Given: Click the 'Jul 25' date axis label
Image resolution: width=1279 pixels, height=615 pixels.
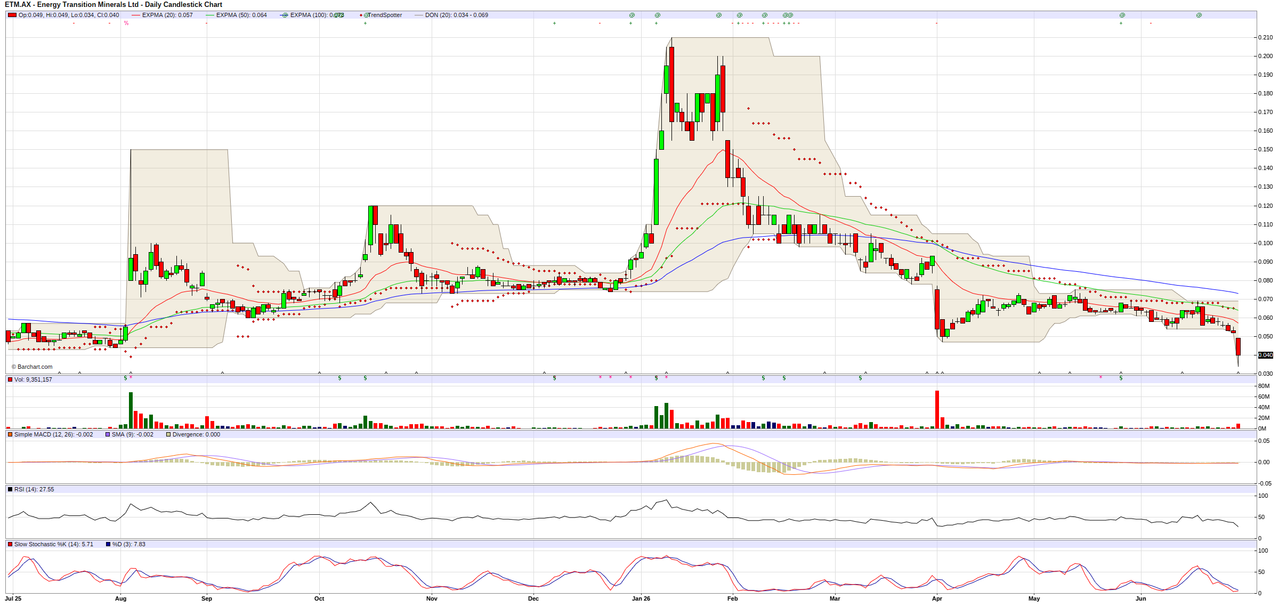Looking at the screenshot, I should 14,599.
